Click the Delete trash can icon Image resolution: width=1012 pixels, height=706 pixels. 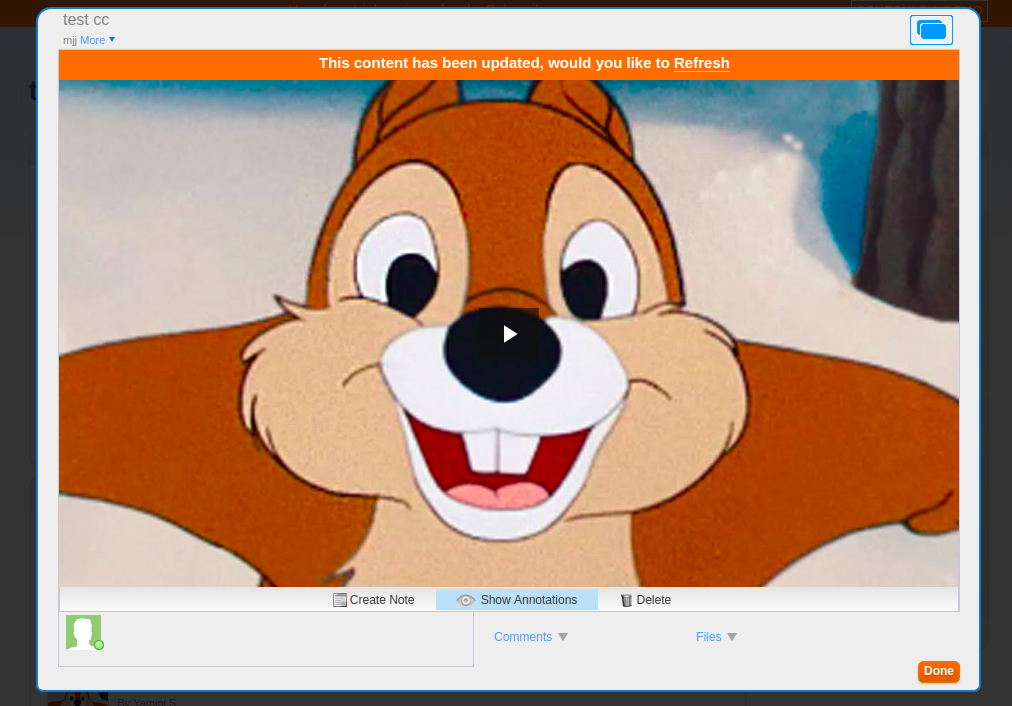coord(626,600)
